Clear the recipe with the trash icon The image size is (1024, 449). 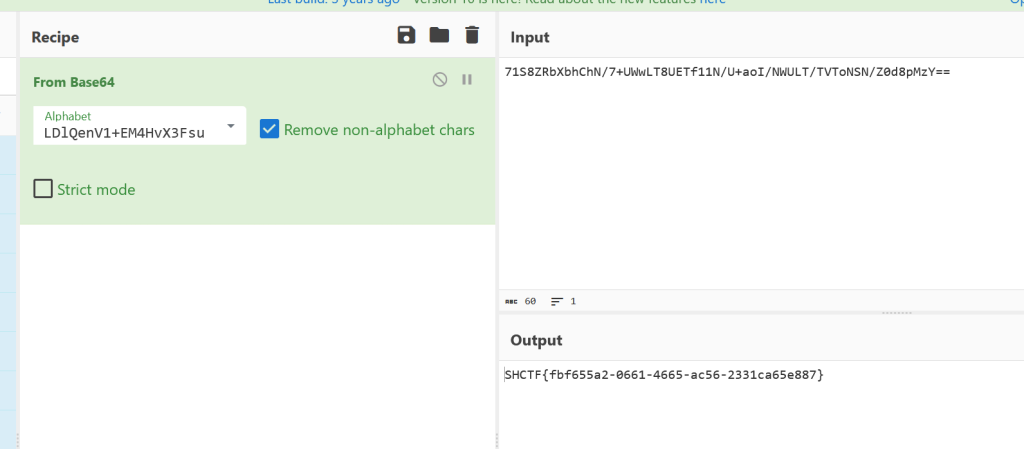pyautogui.click(x=472, y=36)
